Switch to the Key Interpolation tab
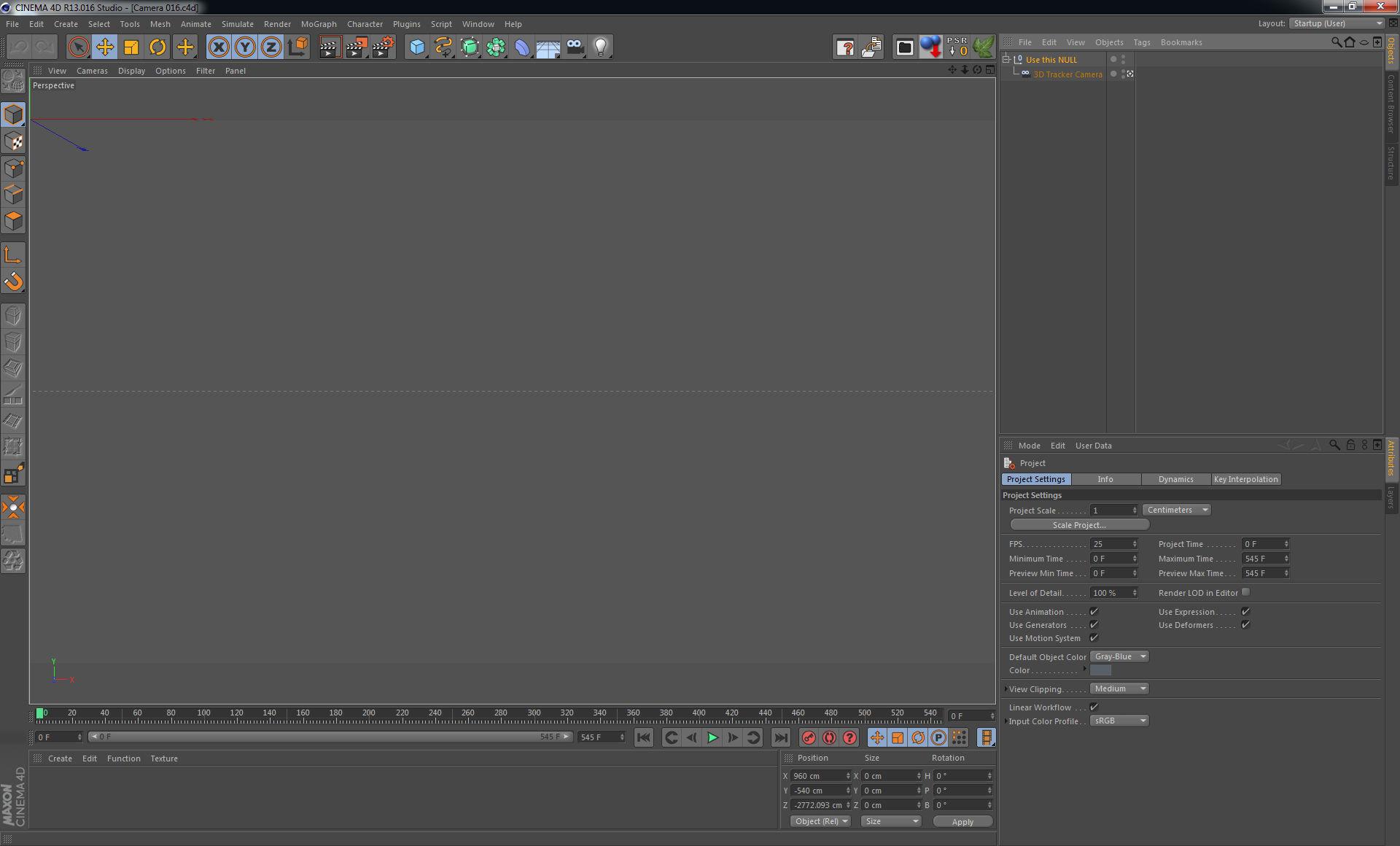 1246,479
